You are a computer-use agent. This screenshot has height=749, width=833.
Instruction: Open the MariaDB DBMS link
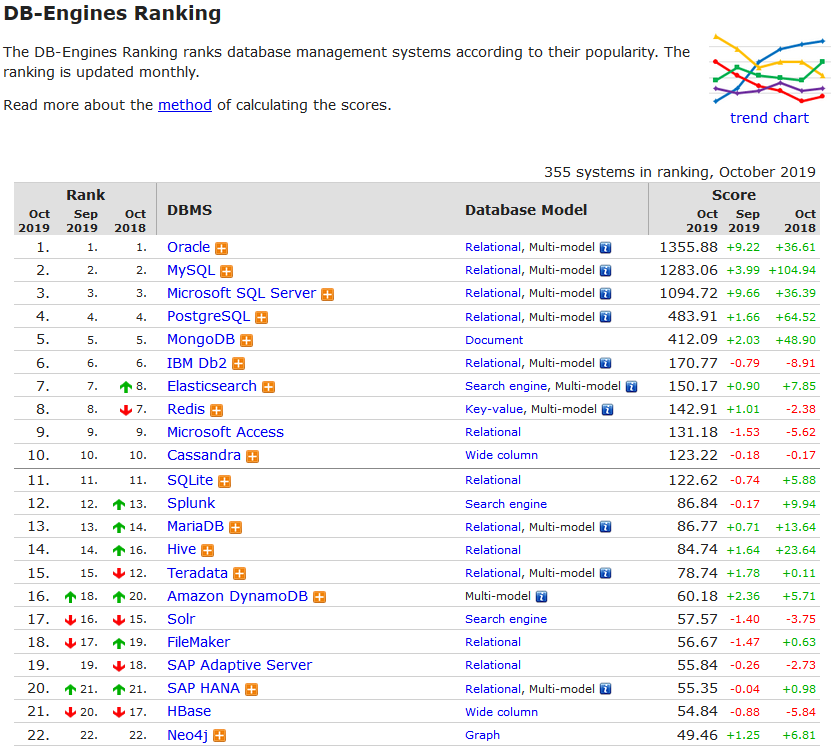tap(196, 526)
